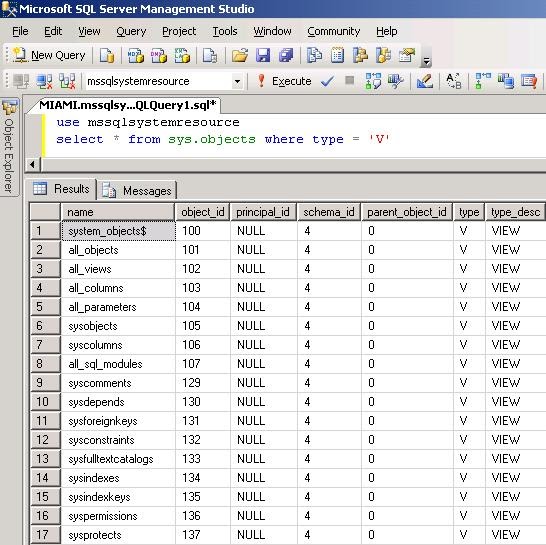
Task: Click the Open File folder icon
Action: [x=240, y=55]
